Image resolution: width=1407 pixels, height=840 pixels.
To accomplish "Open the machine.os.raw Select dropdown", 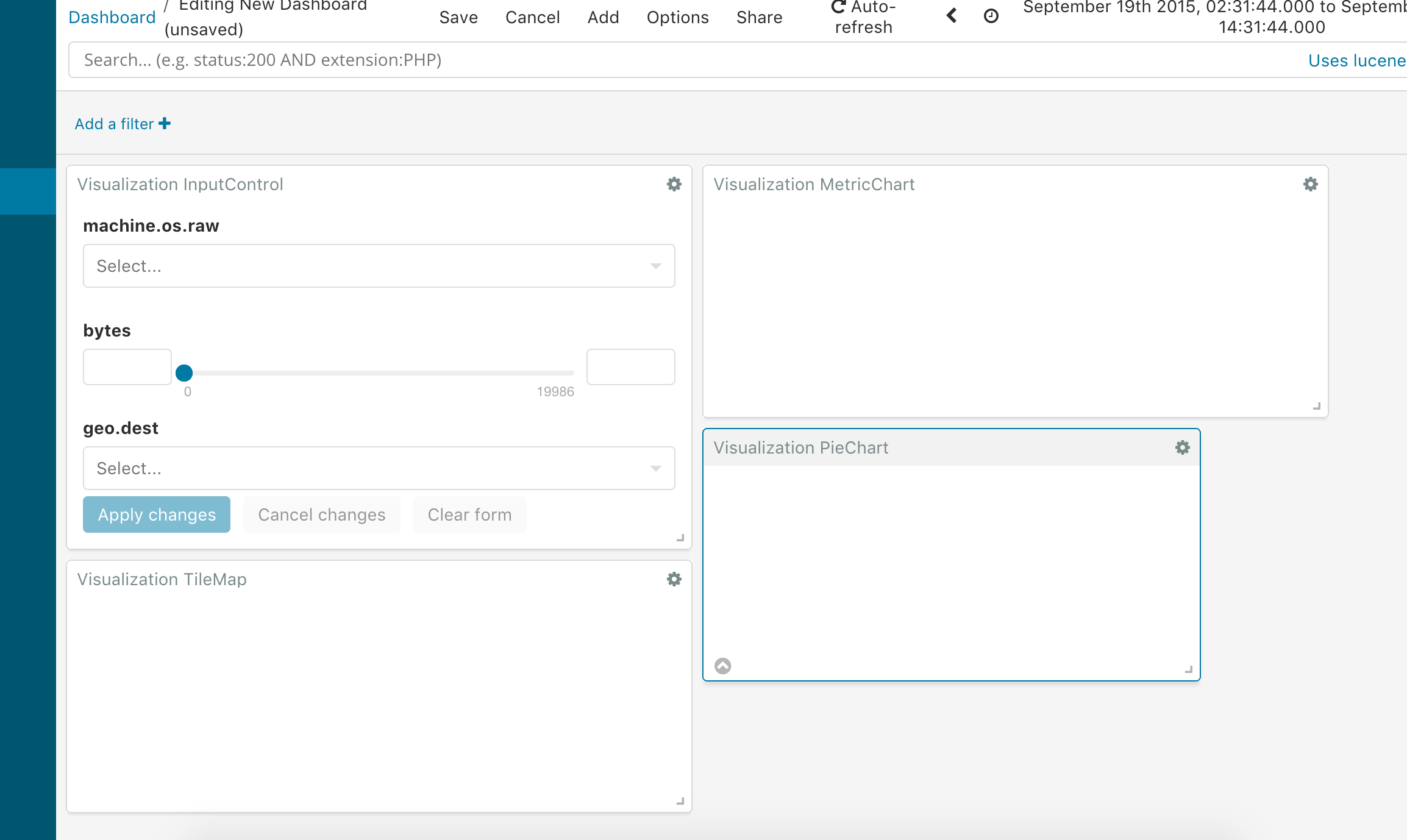I will tap(379, 266).
